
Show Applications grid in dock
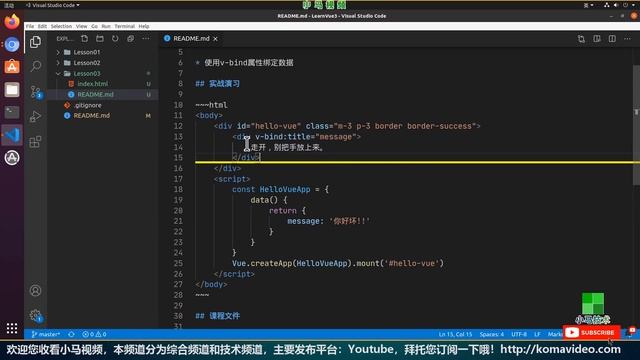[x=12, y=328]
